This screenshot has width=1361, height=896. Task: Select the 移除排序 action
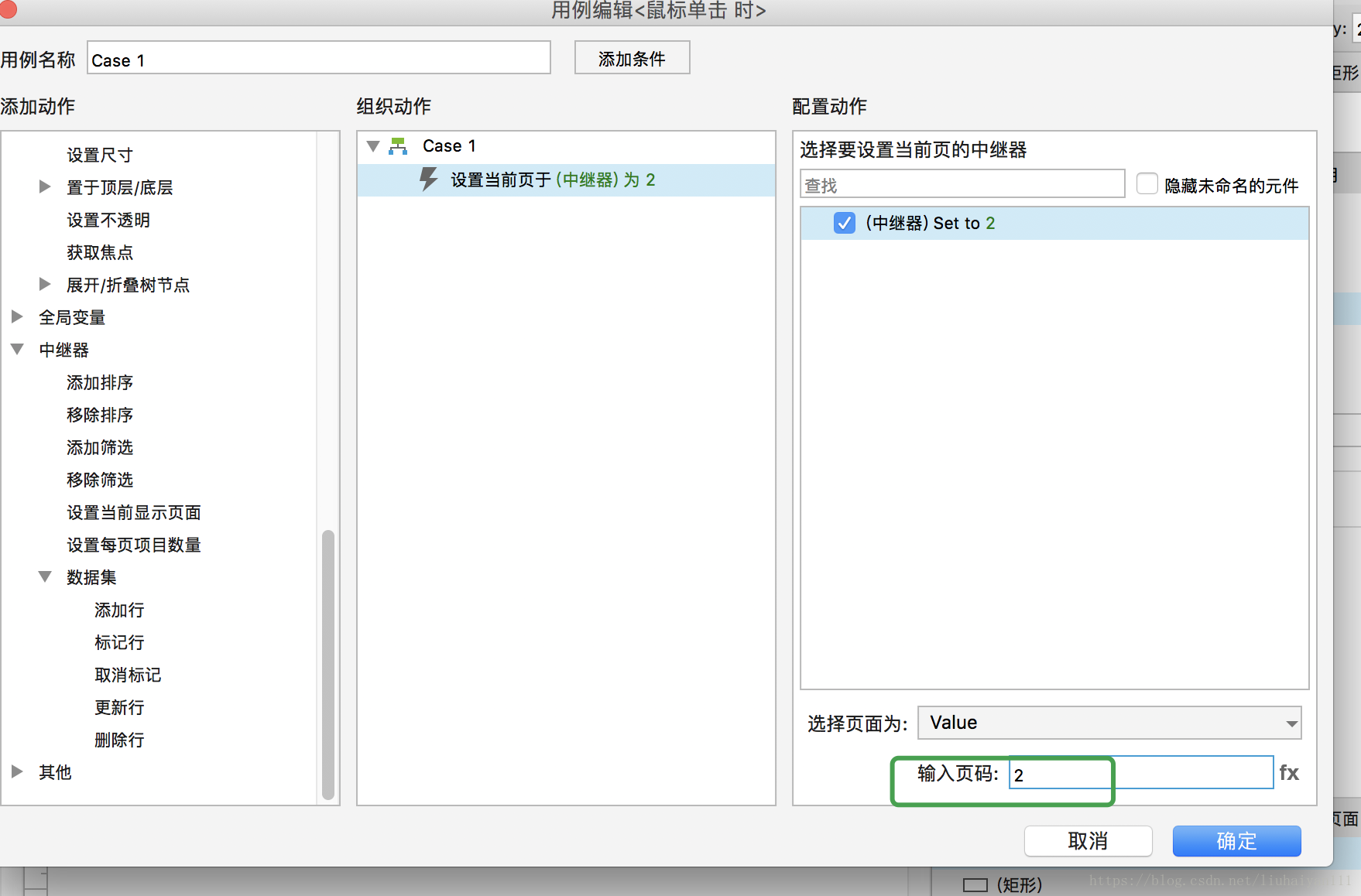tap(100, 415)
